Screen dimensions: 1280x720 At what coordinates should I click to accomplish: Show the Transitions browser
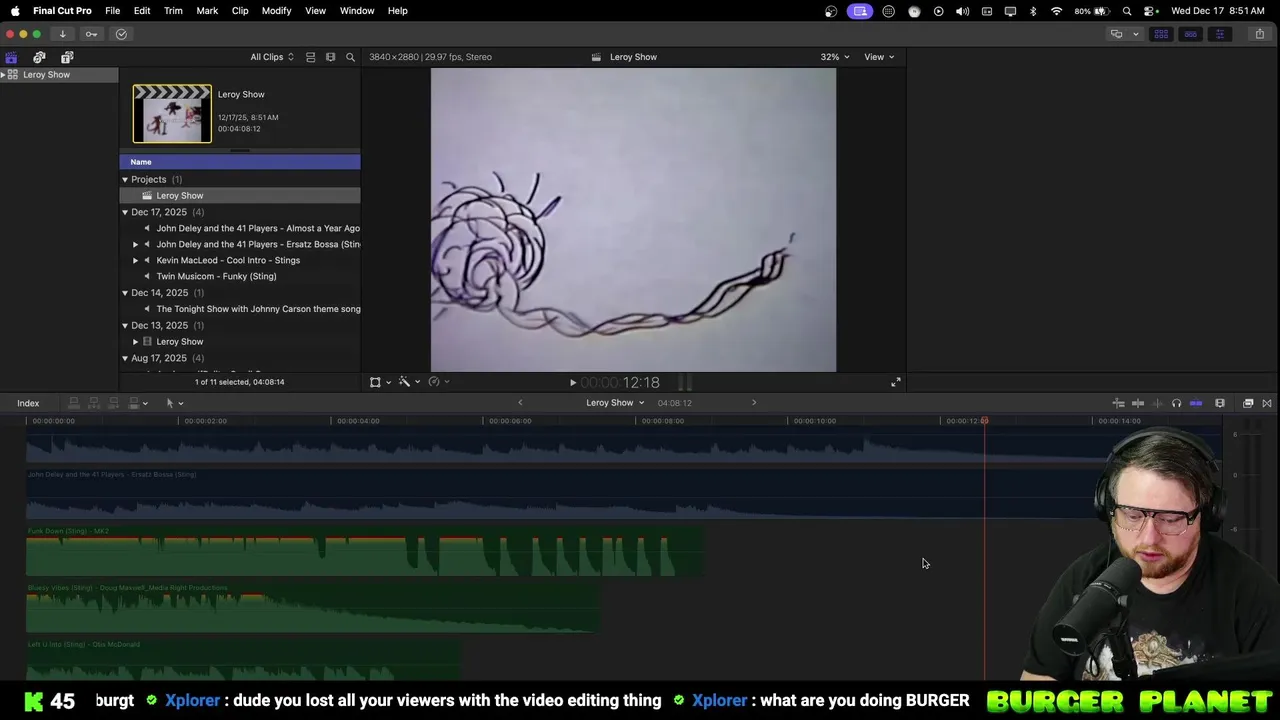[1267, 403]
